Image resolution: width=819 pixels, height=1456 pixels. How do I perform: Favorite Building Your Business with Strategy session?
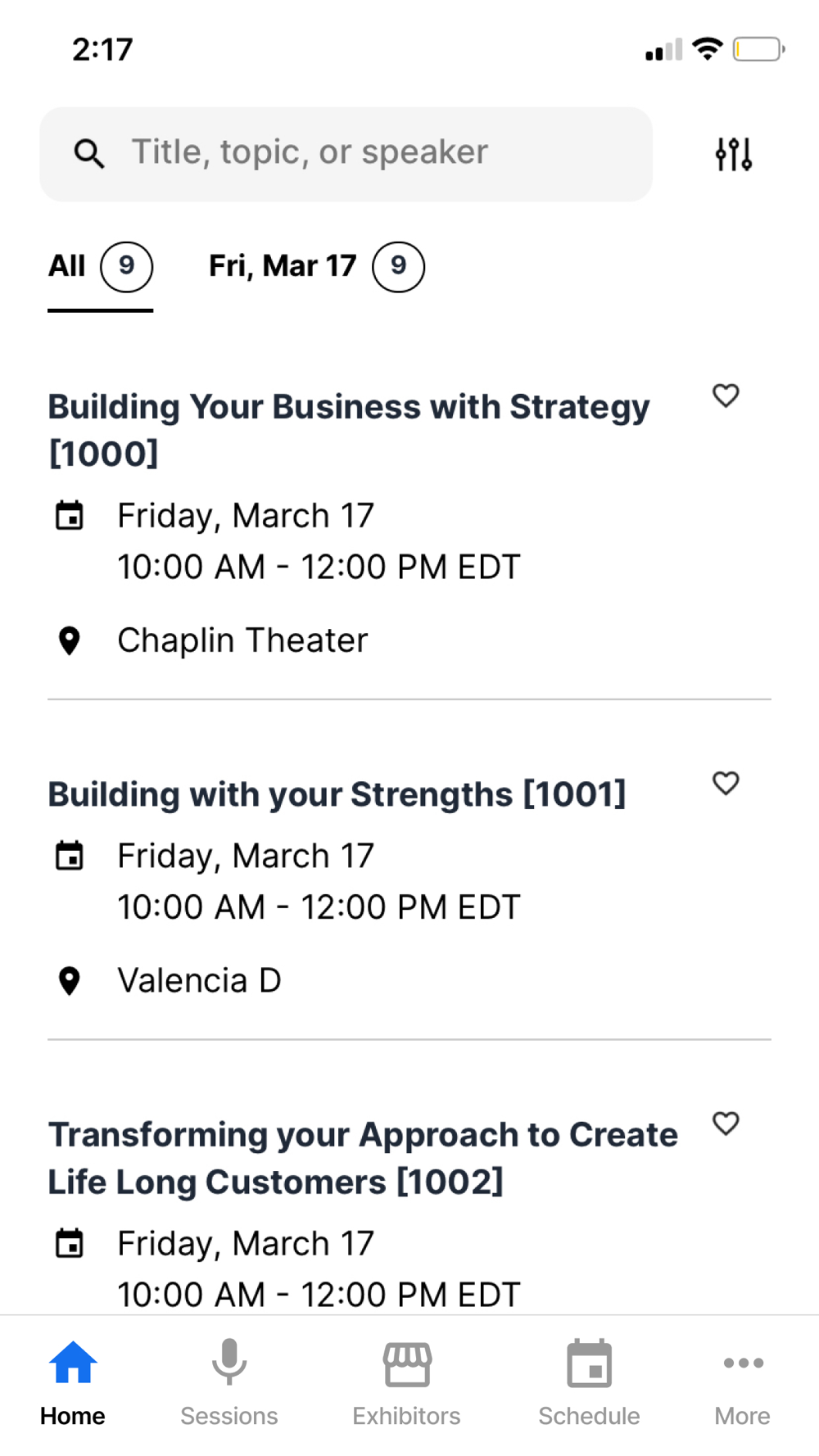(726, 396)
